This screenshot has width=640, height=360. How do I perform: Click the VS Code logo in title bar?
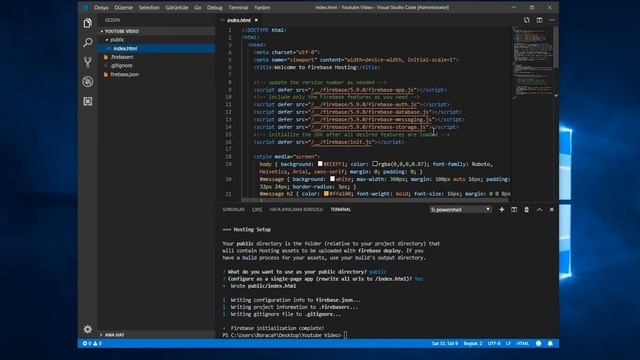click(x=85, y=7)
